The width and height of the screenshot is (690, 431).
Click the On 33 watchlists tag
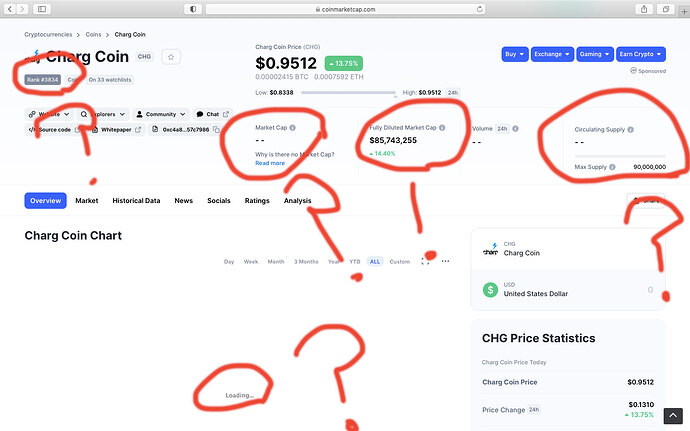(110, 80)
